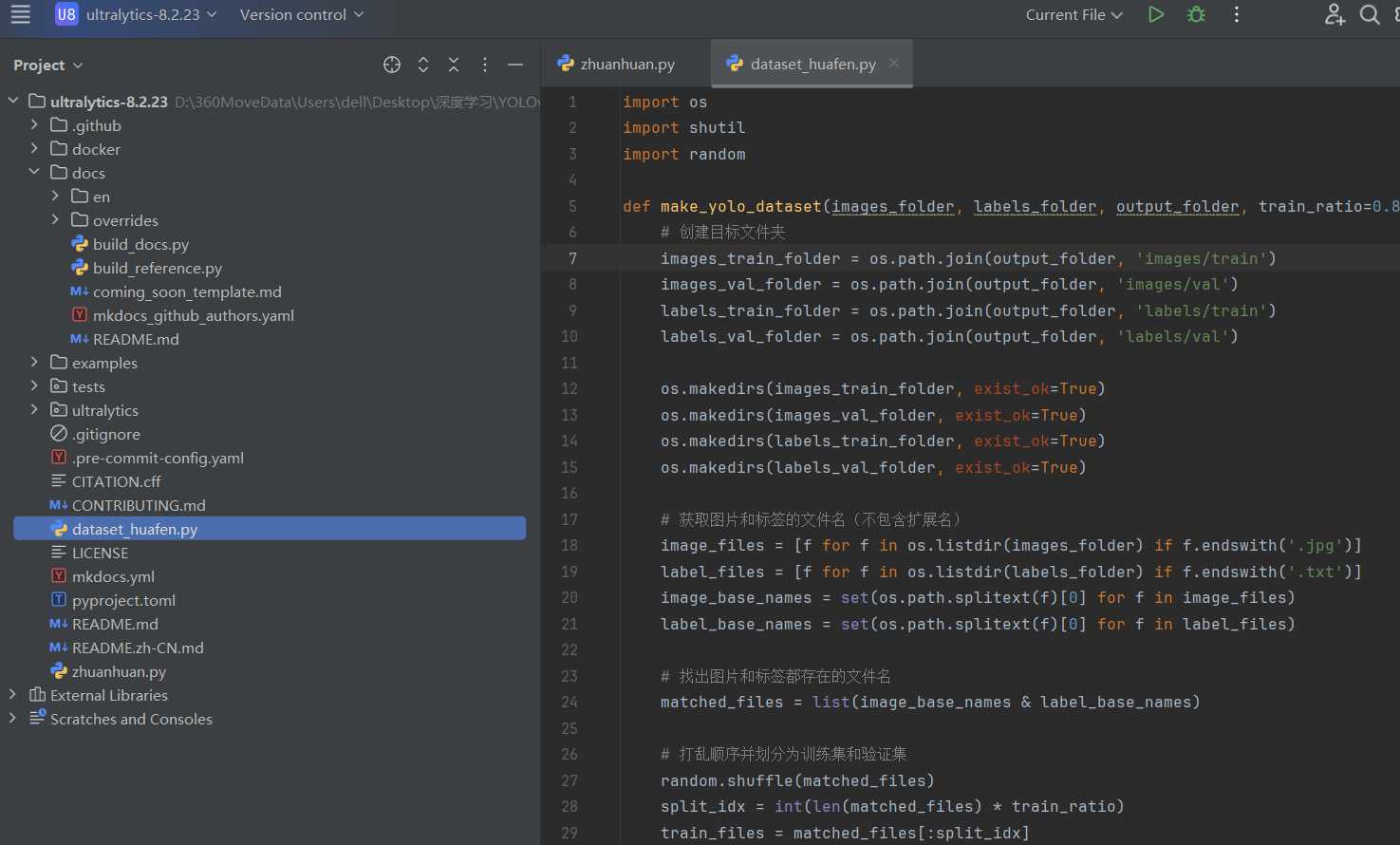Select .pre-commit-config.yaml file
Image resolution: width=1400 pixels, height=845 pixels.
point(158,458)
